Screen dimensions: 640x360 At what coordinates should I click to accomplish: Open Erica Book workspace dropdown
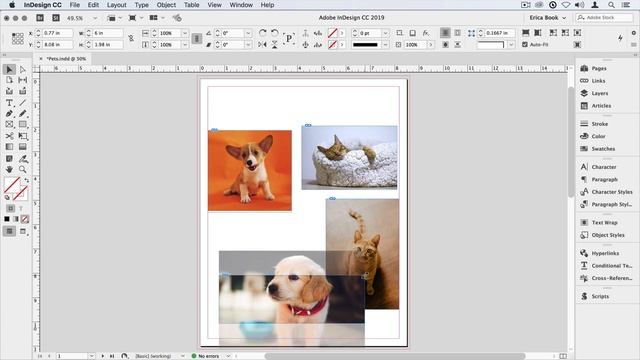point(548,18)
